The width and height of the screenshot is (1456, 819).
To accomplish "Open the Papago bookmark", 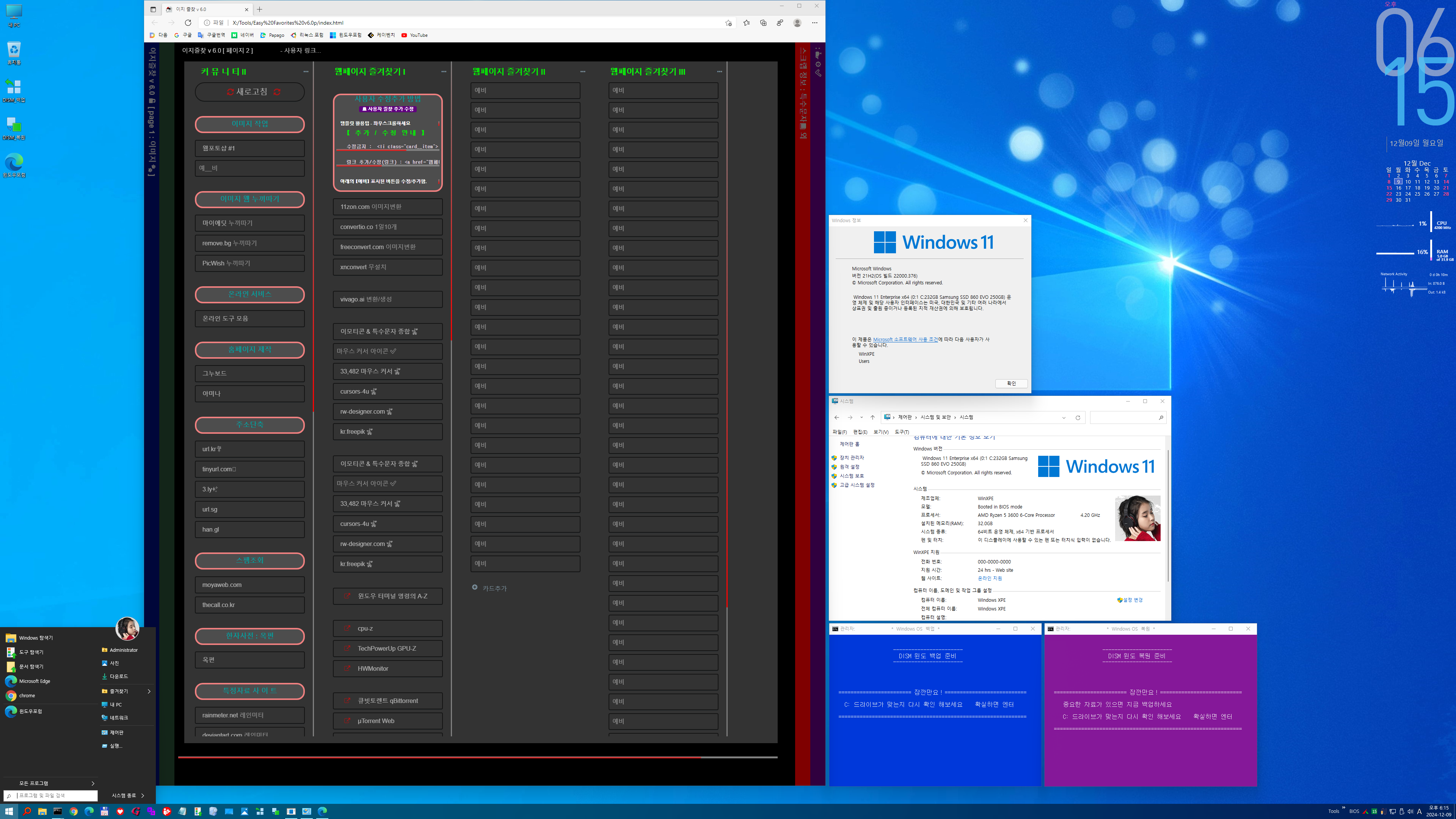I will 272,35.
